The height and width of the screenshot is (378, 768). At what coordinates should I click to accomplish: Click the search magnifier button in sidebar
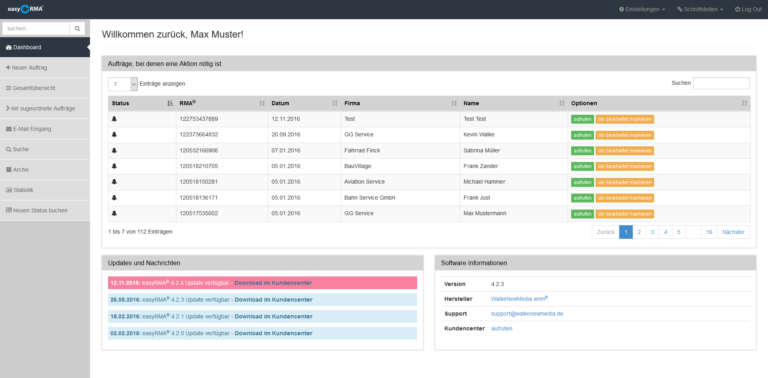coord(77,29)
